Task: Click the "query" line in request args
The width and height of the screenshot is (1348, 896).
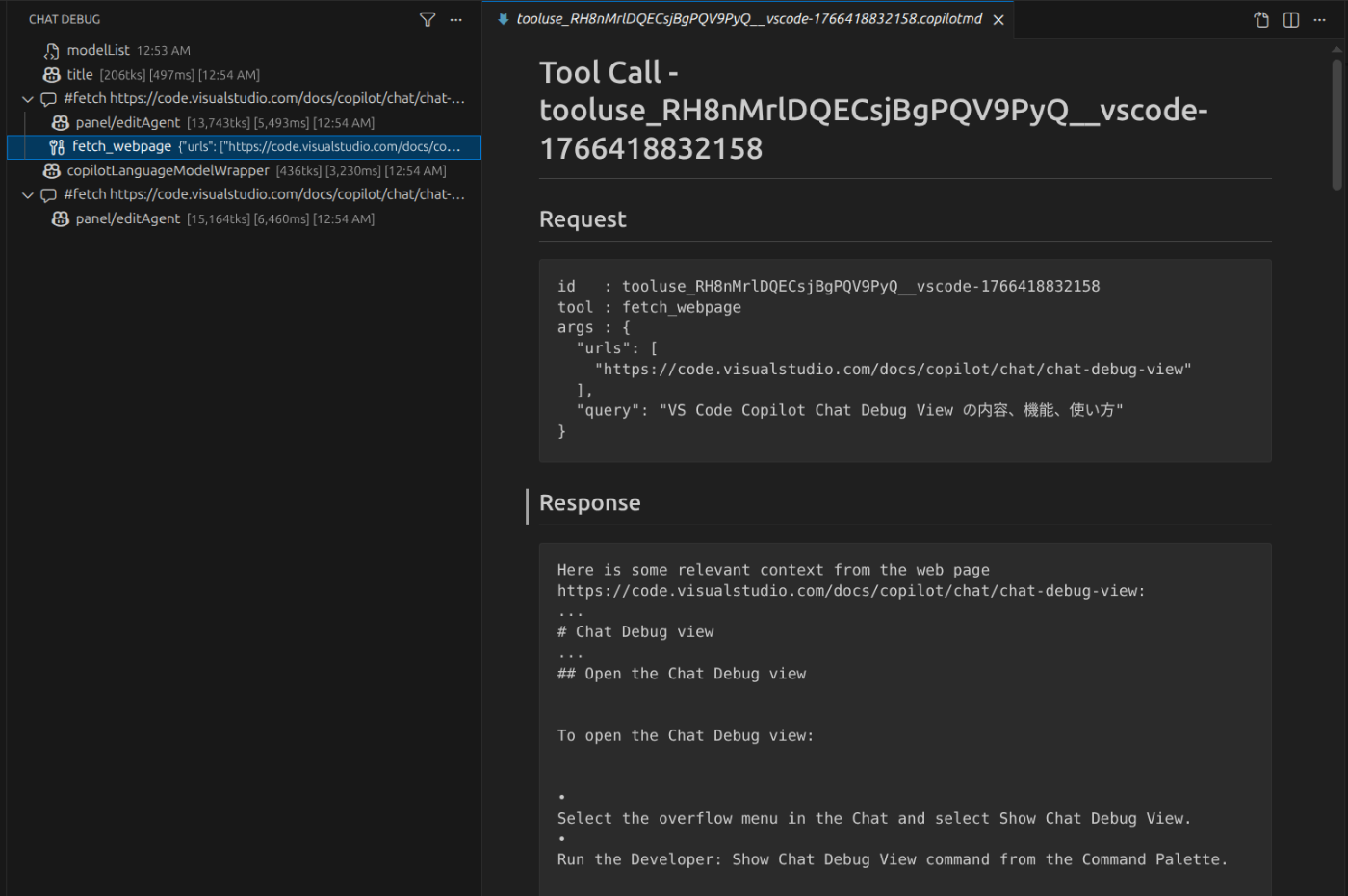Action: 849,410
